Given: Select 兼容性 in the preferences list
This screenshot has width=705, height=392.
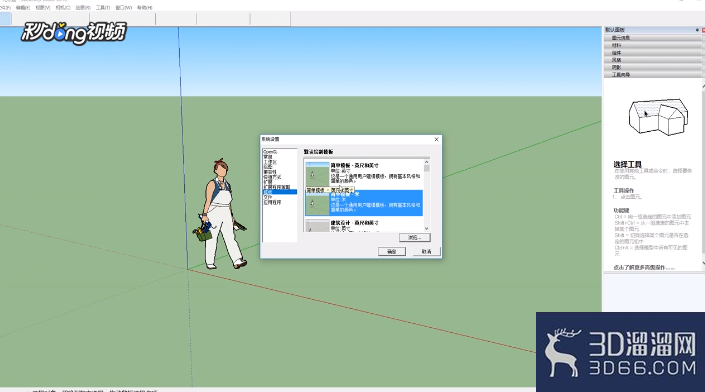Looking at the screenshot, I should tap(270, 172).
